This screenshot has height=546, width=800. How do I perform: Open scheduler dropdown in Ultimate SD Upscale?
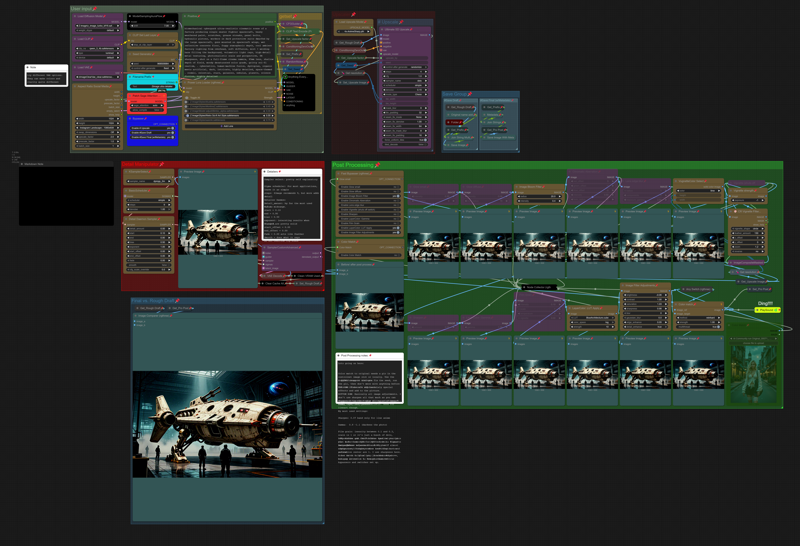[x=405, y=85]
